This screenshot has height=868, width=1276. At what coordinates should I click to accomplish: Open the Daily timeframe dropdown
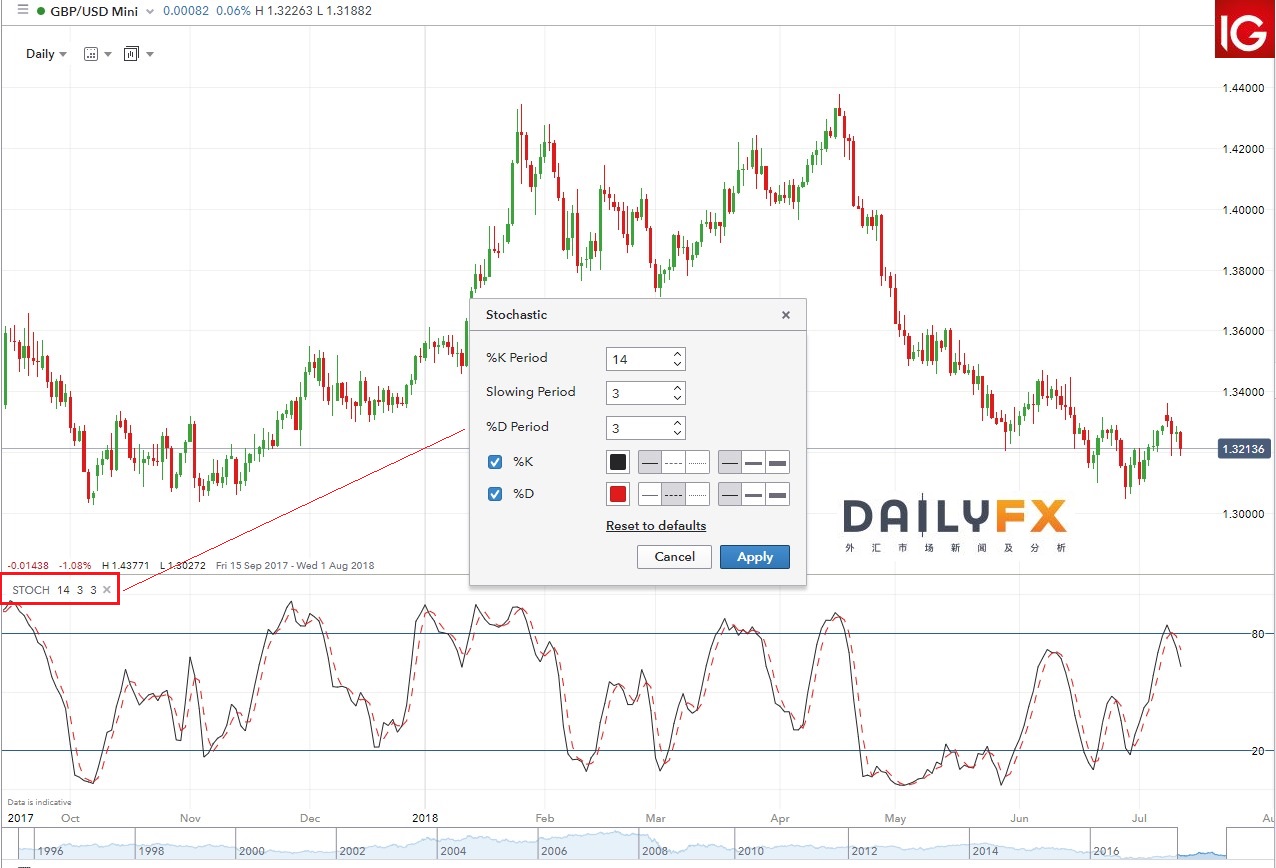(x=46, y=54)
